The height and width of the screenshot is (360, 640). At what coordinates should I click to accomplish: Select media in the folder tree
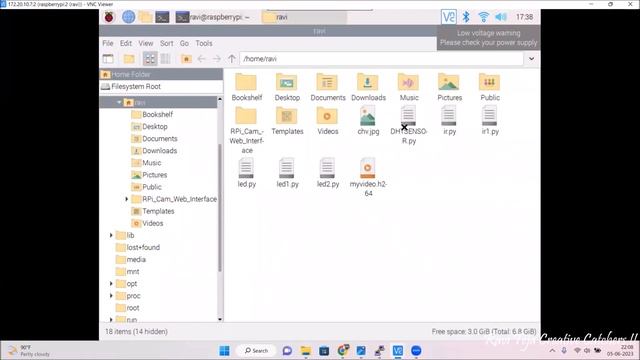(x=136, y=260)
